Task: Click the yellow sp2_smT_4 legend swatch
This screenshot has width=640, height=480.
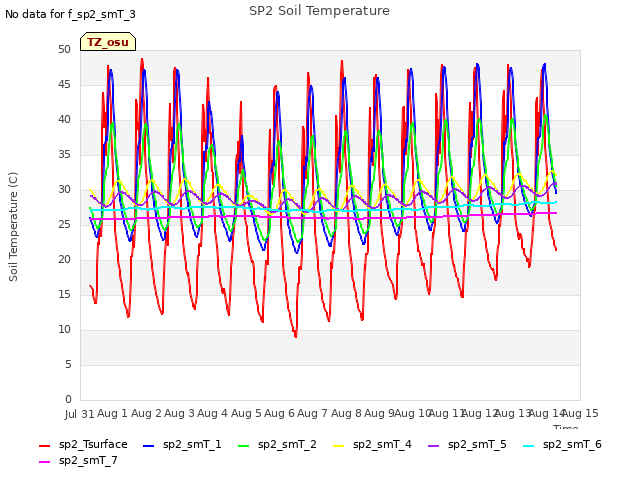Action: 339,446
